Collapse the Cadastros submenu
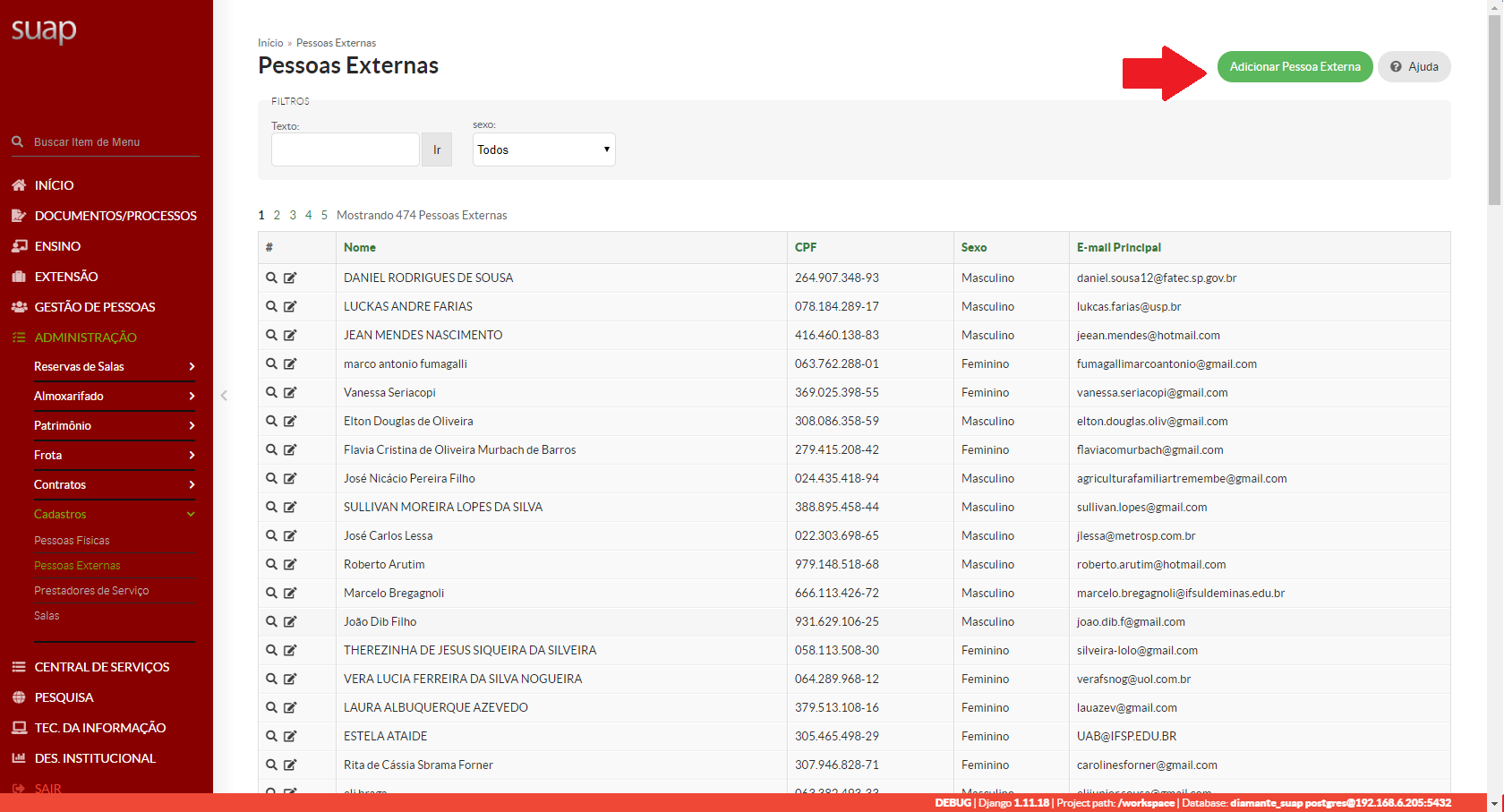Viewport: 1504px width, 812px height. (115, 514)
